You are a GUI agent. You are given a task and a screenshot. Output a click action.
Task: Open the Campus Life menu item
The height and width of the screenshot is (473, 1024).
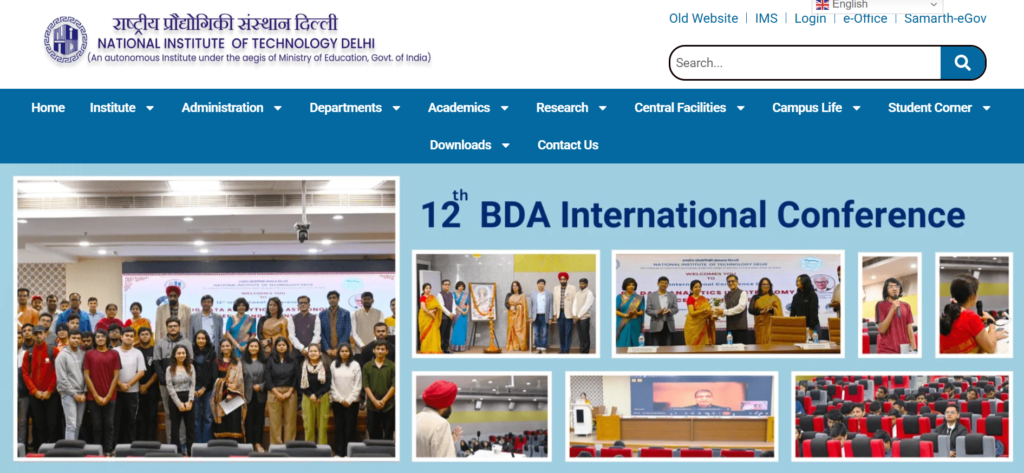click(807, 108)
